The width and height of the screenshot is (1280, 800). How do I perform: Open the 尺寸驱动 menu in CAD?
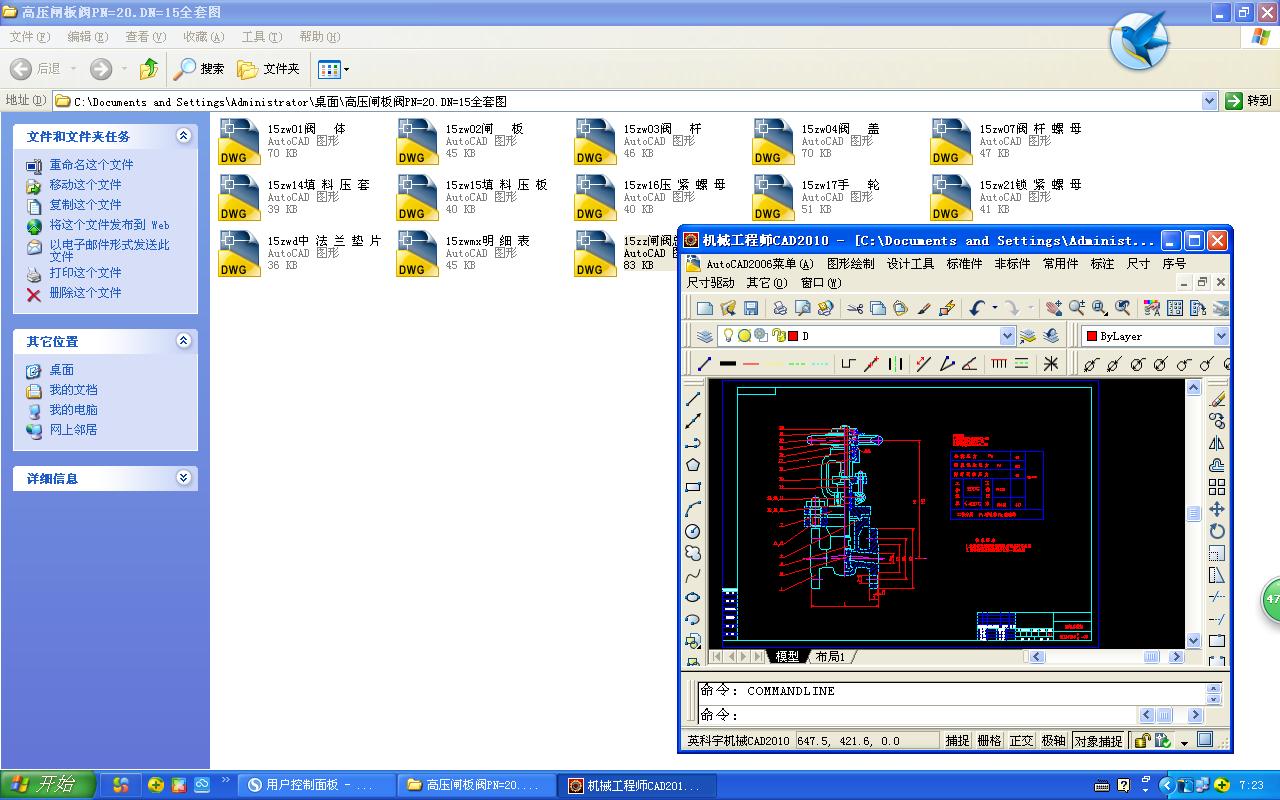[711, 283]
